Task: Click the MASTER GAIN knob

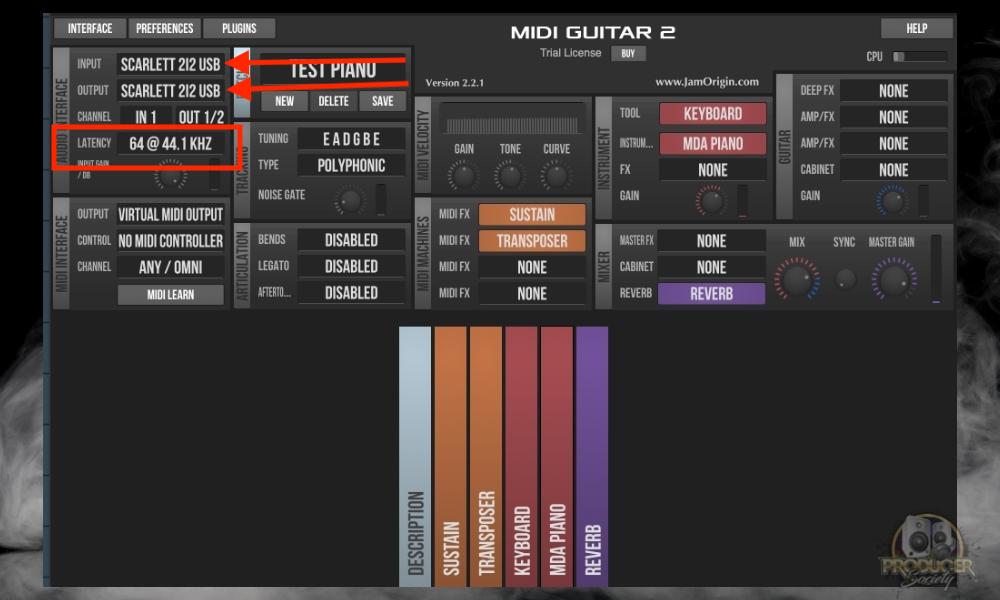Action: point(893,279)
